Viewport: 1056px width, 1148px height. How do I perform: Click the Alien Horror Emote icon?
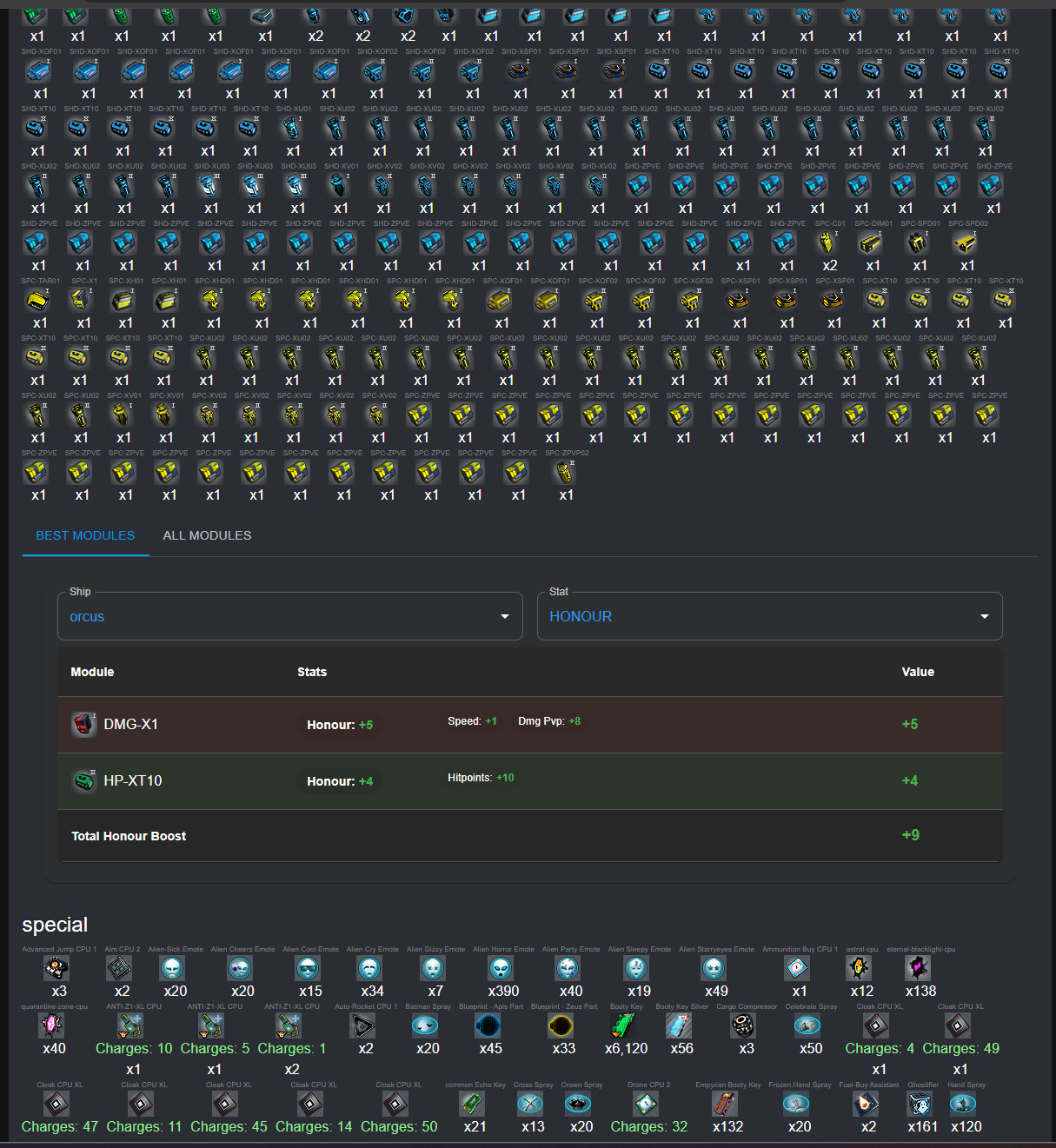(501, 968)
